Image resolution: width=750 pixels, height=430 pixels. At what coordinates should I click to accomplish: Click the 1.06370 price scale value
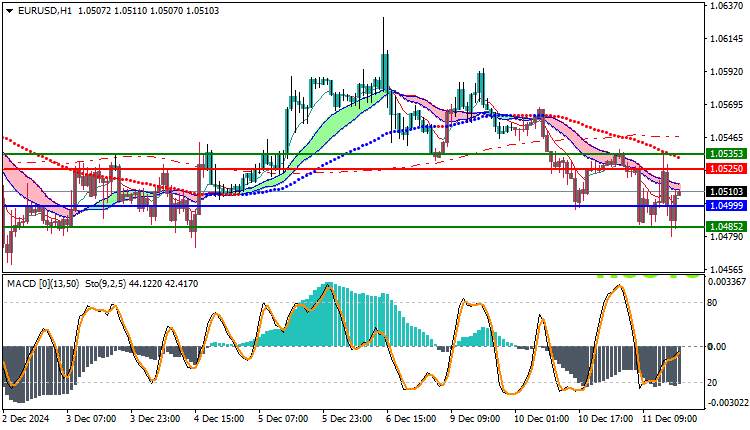click(727, 6)
